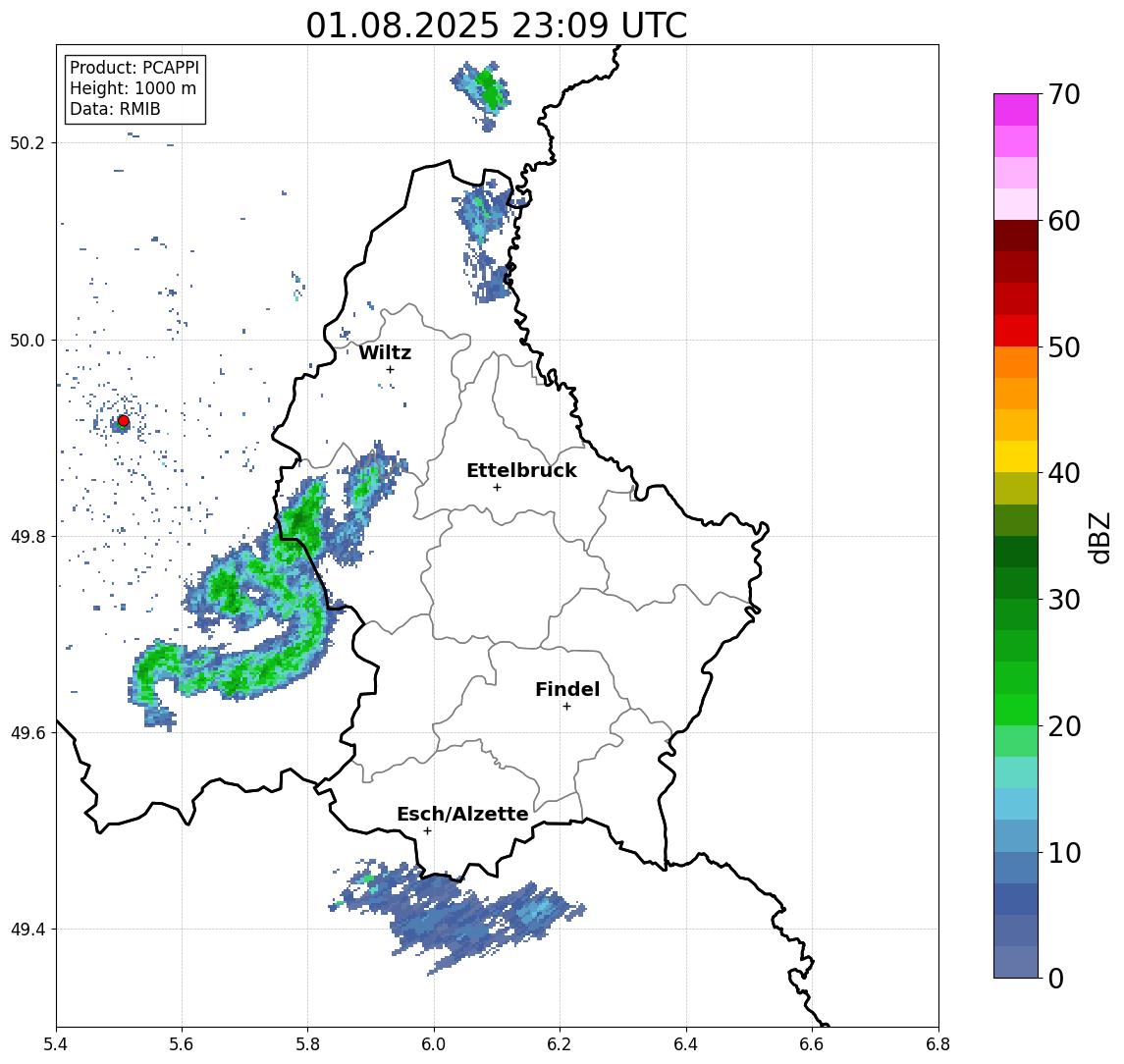Click the red radar location dot

(x=124, y=421)
